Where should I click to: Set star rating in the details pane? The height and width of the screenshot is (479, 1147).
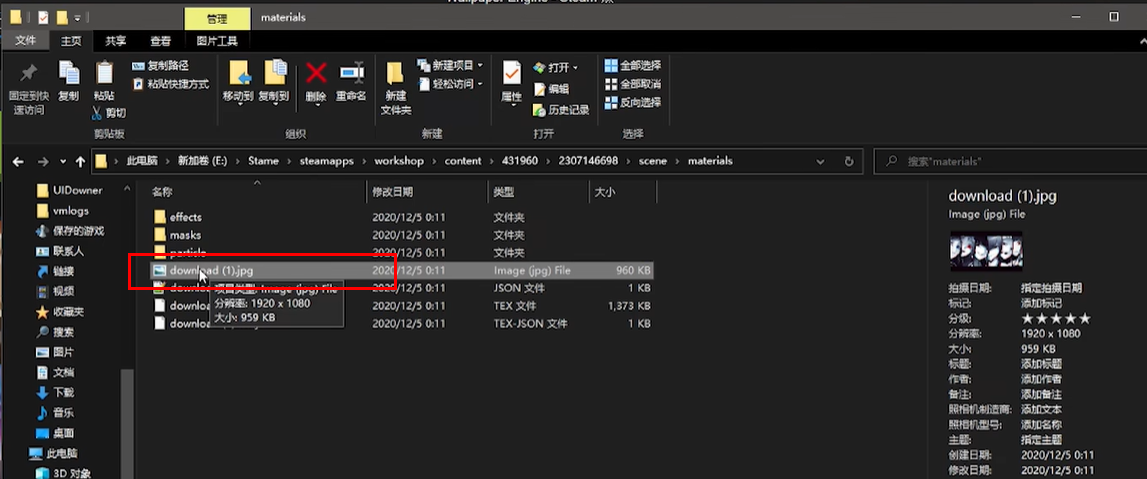(1055, 318)
